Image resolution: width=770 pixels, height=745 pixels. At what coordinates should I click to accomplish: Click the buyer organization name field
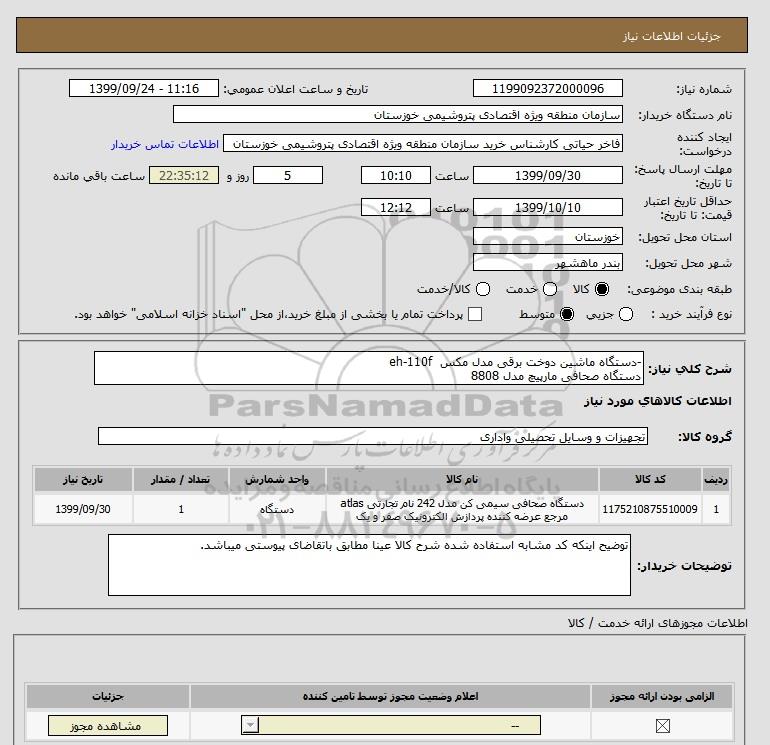398,115
